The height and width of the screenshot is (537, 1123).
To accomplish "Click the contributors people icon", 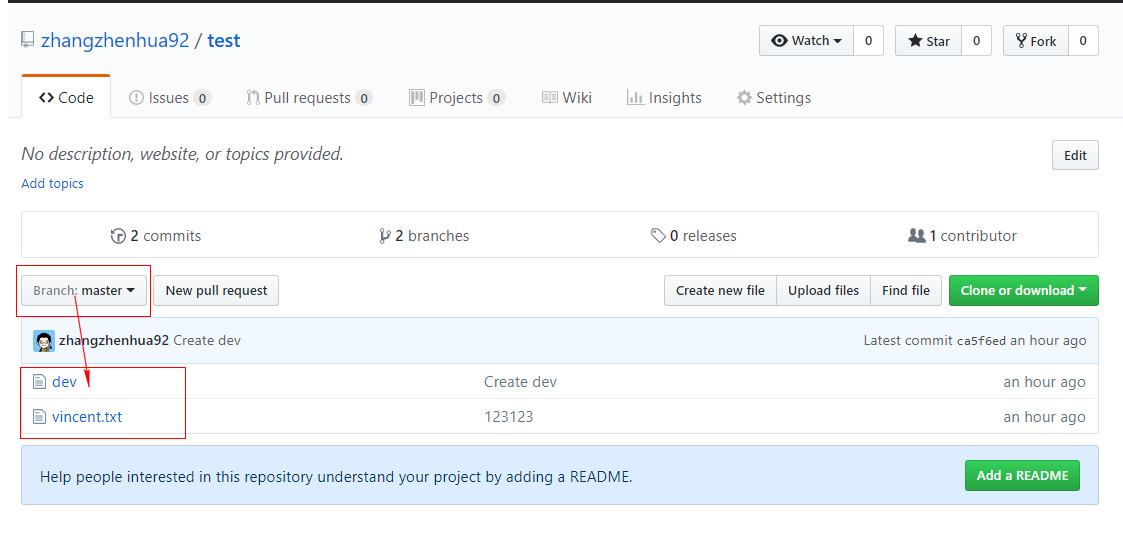I will click(x=916, y=236).
